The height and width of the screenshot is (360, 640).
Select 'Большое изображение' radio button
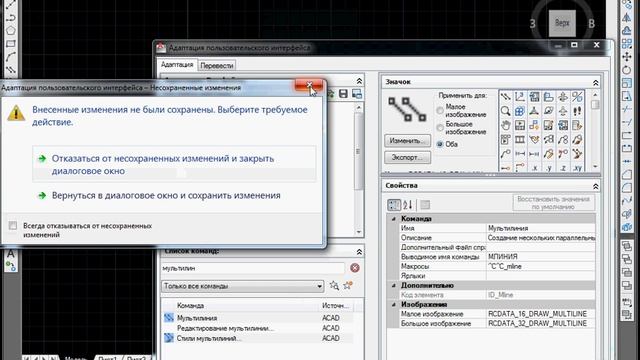point(440,128)
